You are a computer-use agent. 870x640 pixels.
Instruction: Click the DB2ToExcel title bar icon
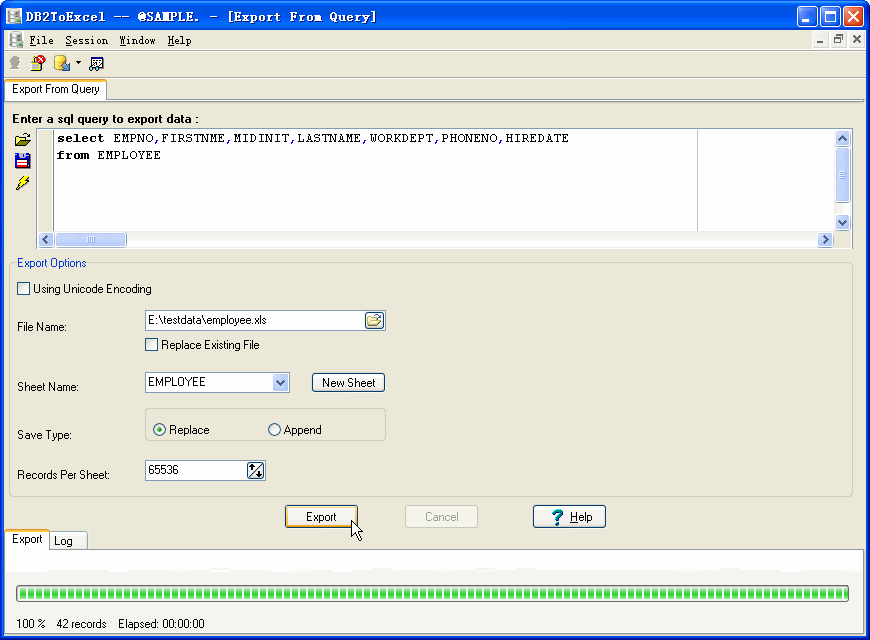(x=13, y=16)
